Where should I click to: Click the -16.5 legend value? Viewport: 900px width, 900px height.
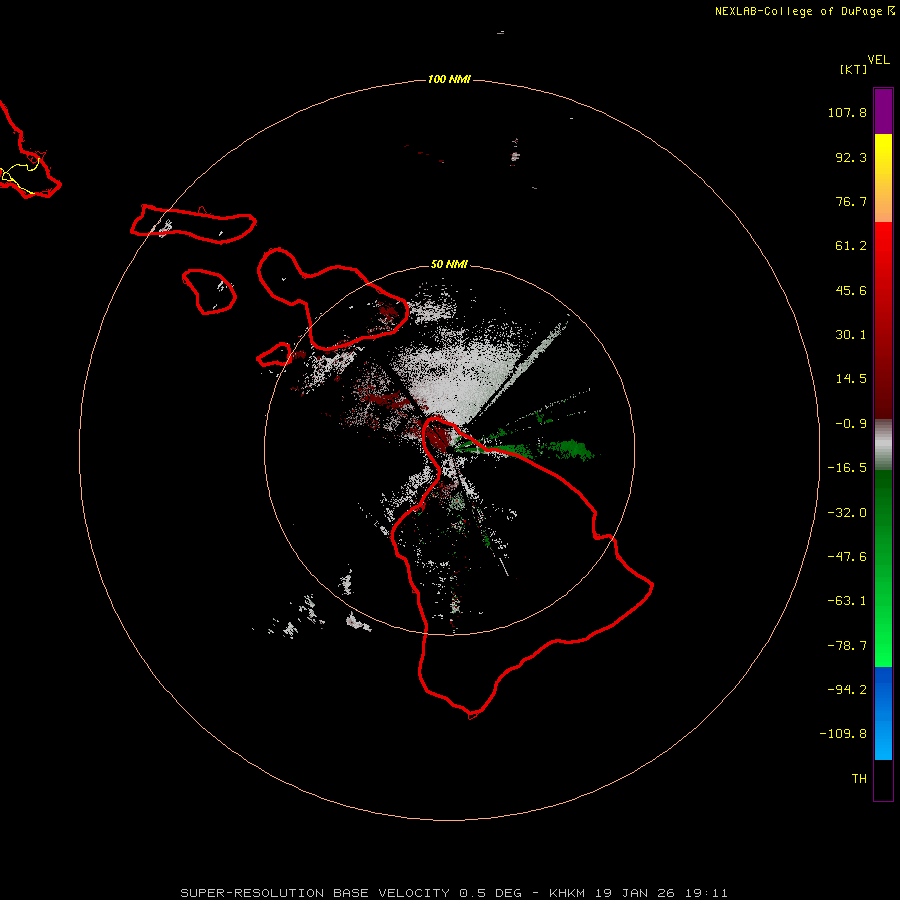[x=847, y=468]
